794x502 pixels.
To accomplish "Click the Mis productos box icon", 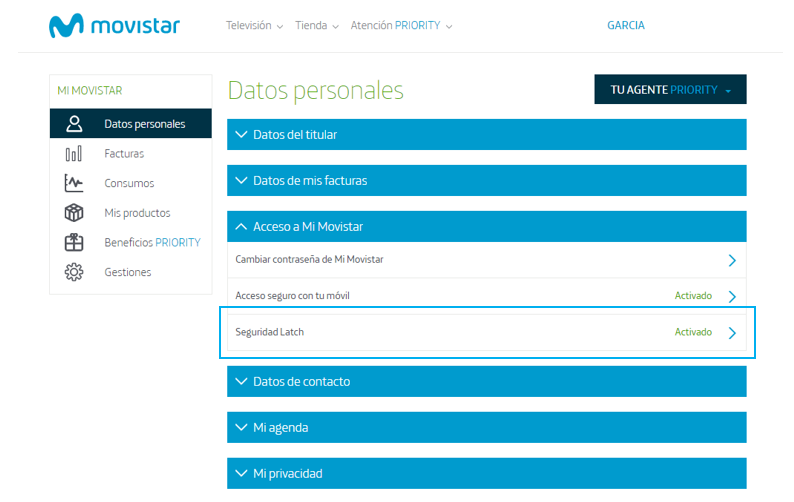I will [x=74, y=213].
